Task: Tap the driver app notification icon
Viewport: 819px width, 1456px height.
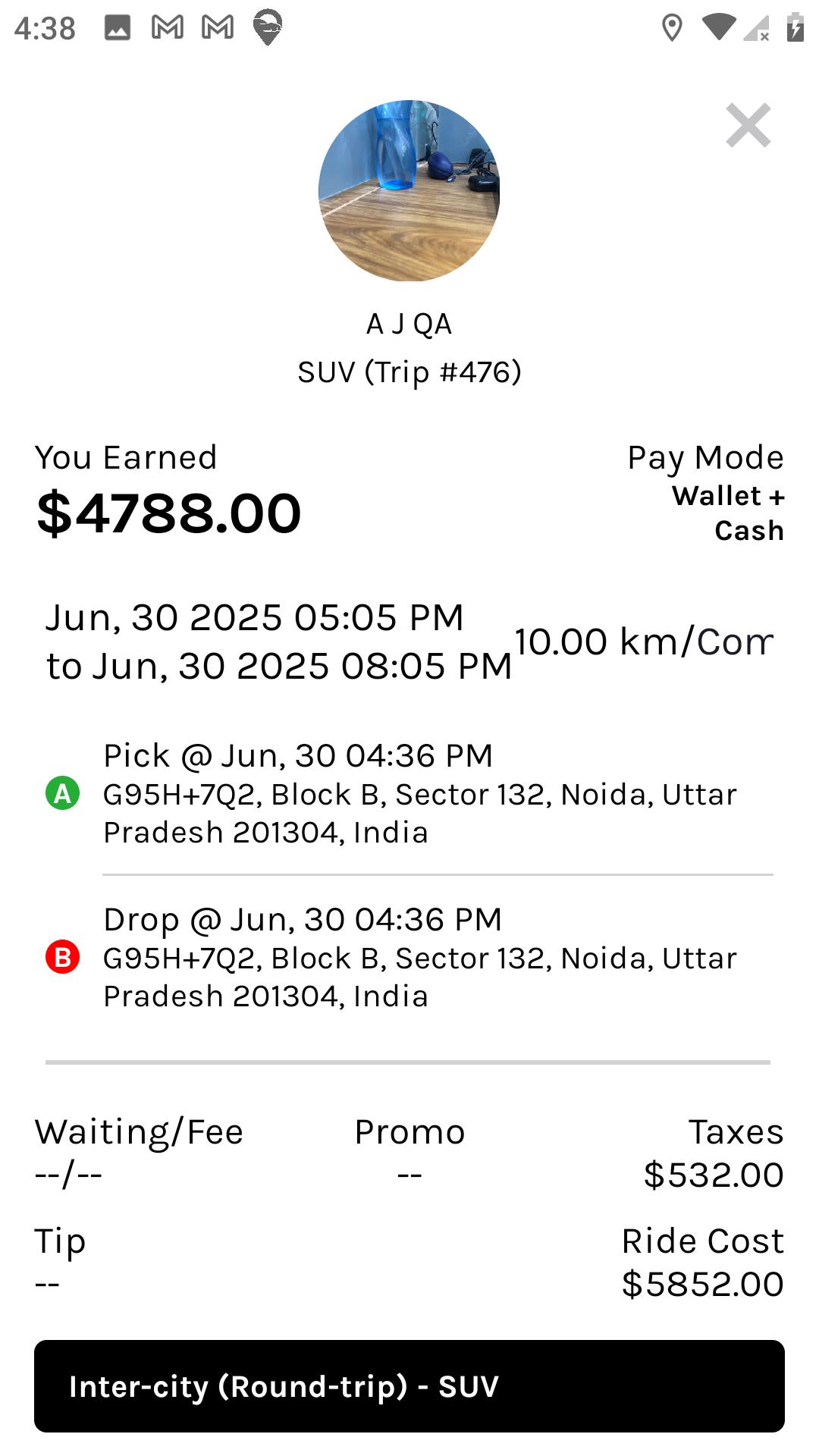Action: 267,28
